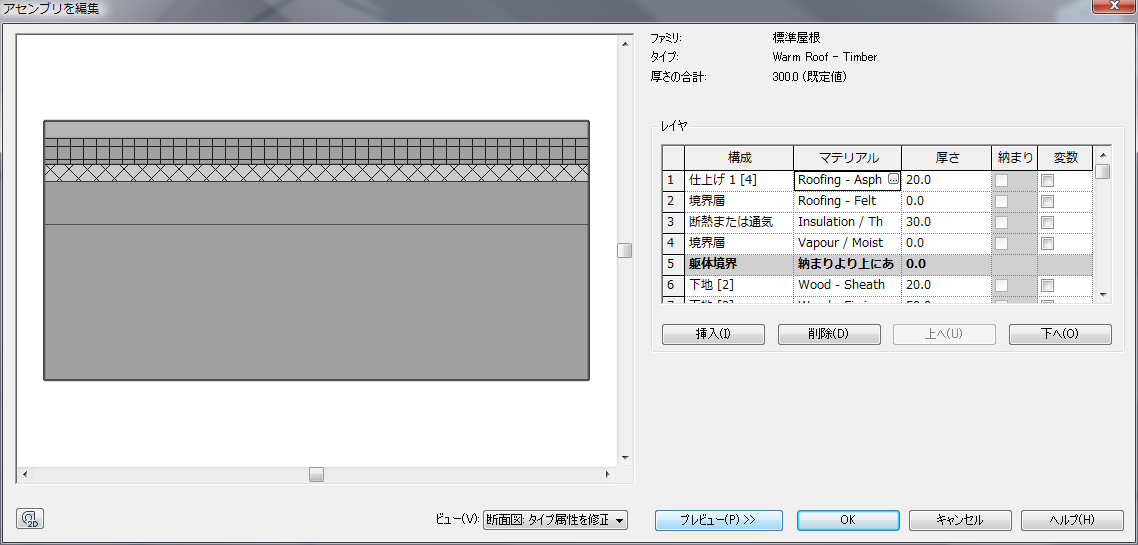Click the プレビュー(P) >> button
1138x545 pixels.
(x=719, y=520)
